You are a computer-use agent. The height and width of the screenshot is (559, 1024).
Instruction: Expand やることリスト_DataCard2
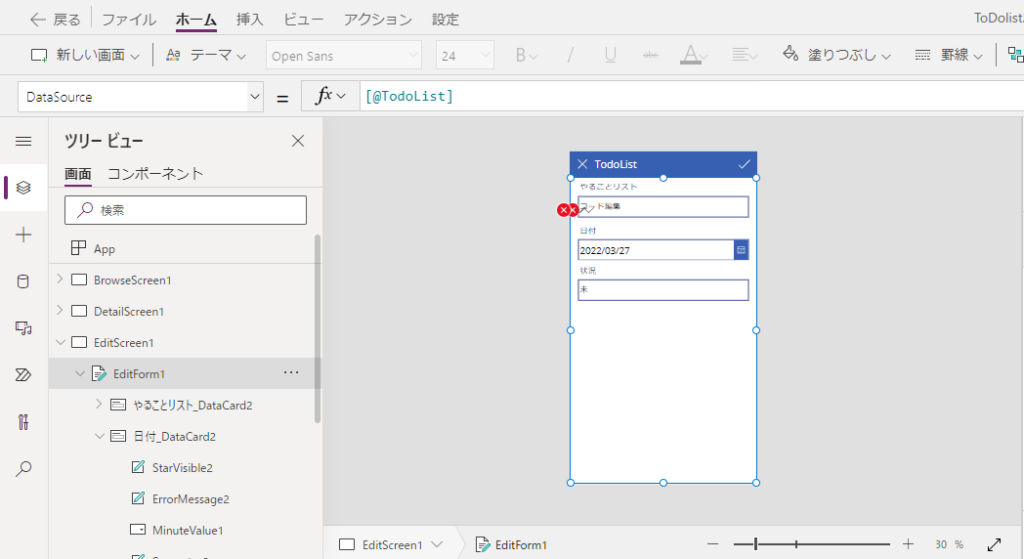(x=99, y=405)
